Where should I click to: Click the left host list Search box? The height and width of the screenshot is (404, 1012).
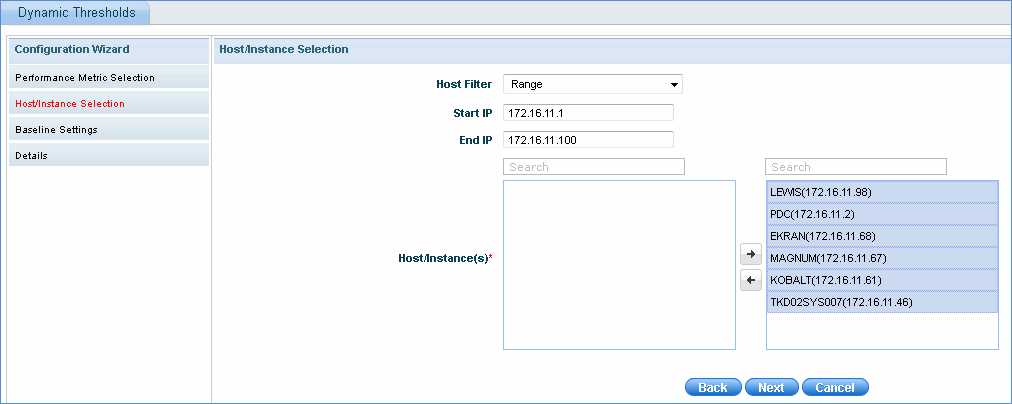pyautogui.click(x=594, y=167)
